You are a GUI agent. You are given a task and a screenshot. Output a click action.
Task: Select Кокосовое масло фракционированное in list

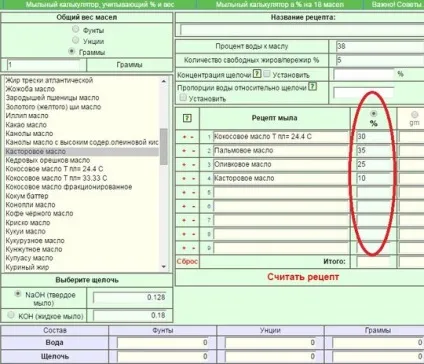point(69,187)
